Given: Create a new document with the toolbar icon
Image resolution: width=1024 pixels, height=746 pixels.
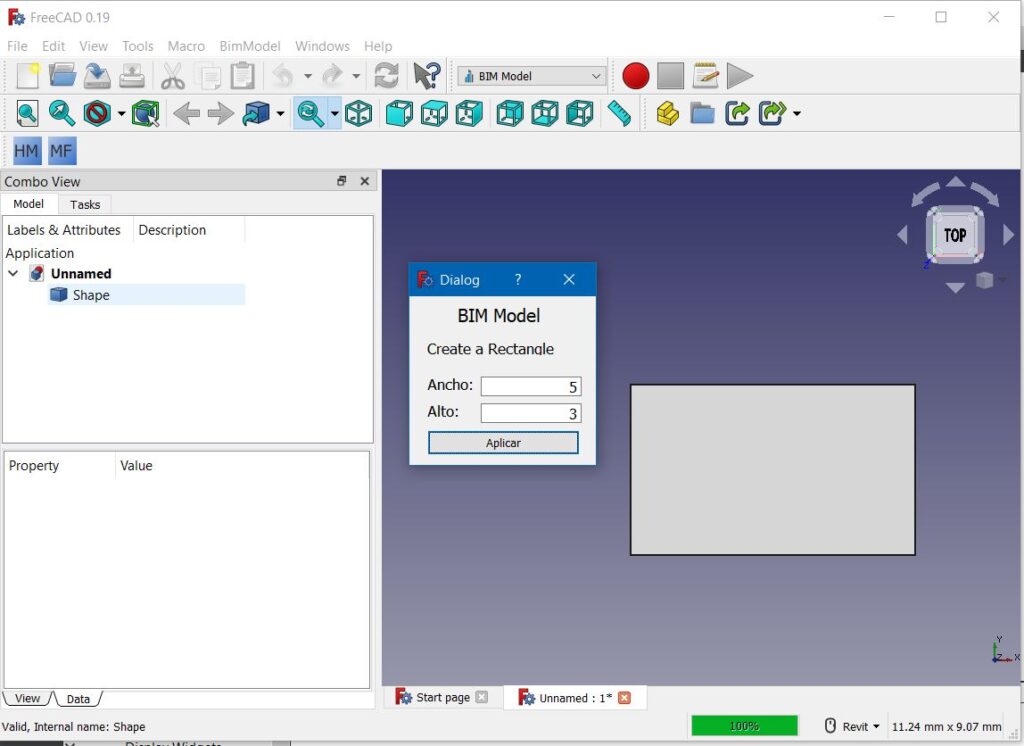Looking at the screenshot, I should 27,76.
